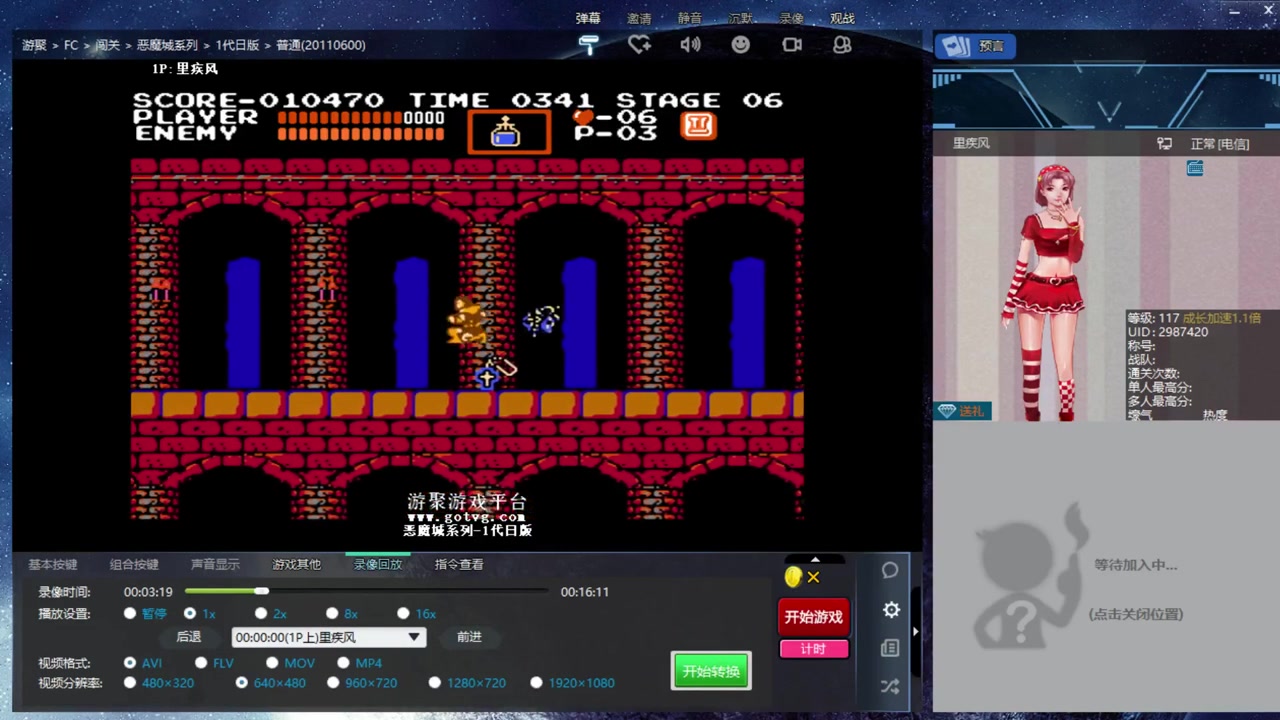The image size is (1280, 720).
Task: Click the 观战 spectator icon
Action: (x=842, y=45)
